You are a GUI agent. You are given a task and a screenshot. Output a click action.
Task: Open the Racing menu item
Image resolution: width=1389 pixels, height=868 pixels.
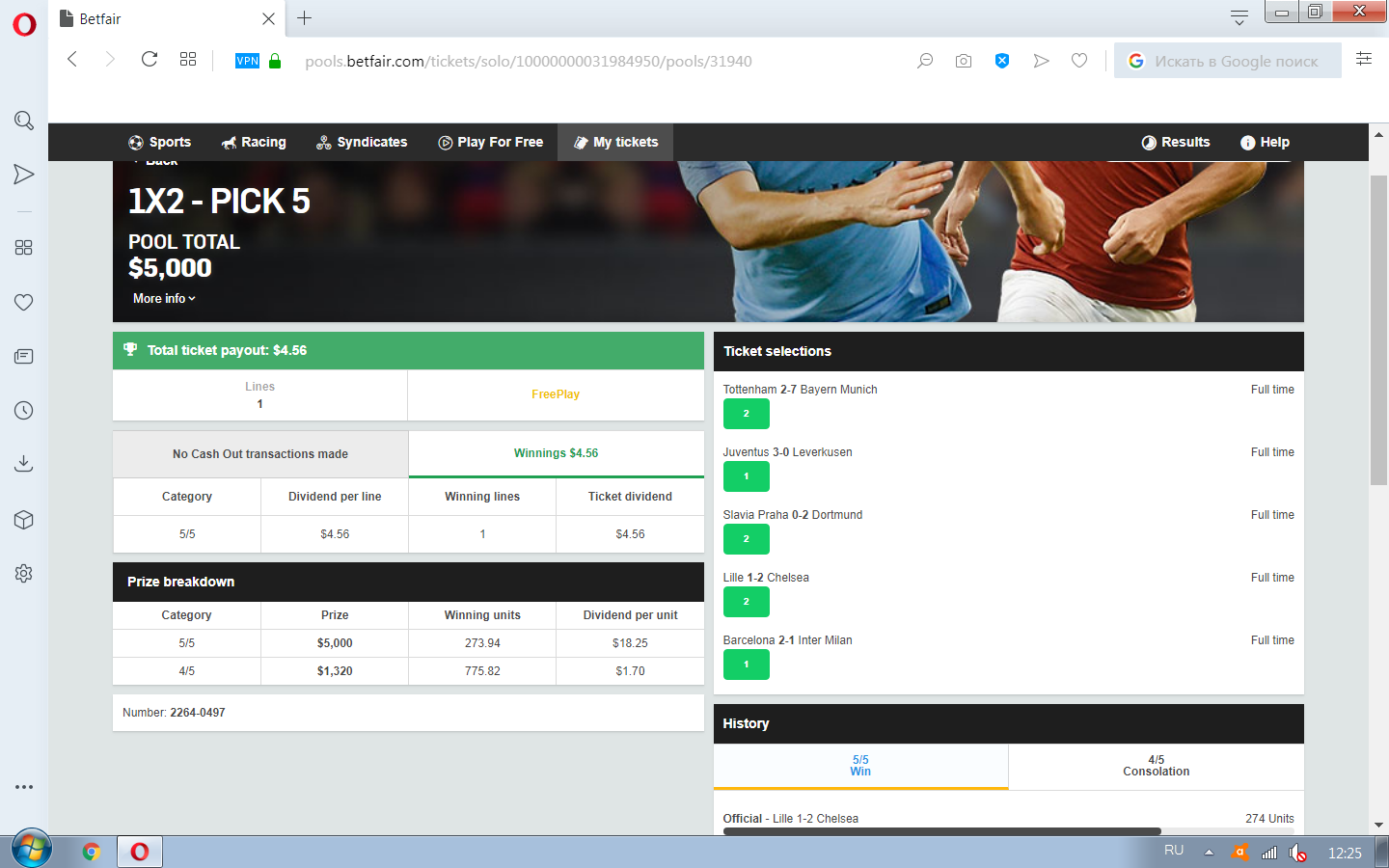point(254,142)
